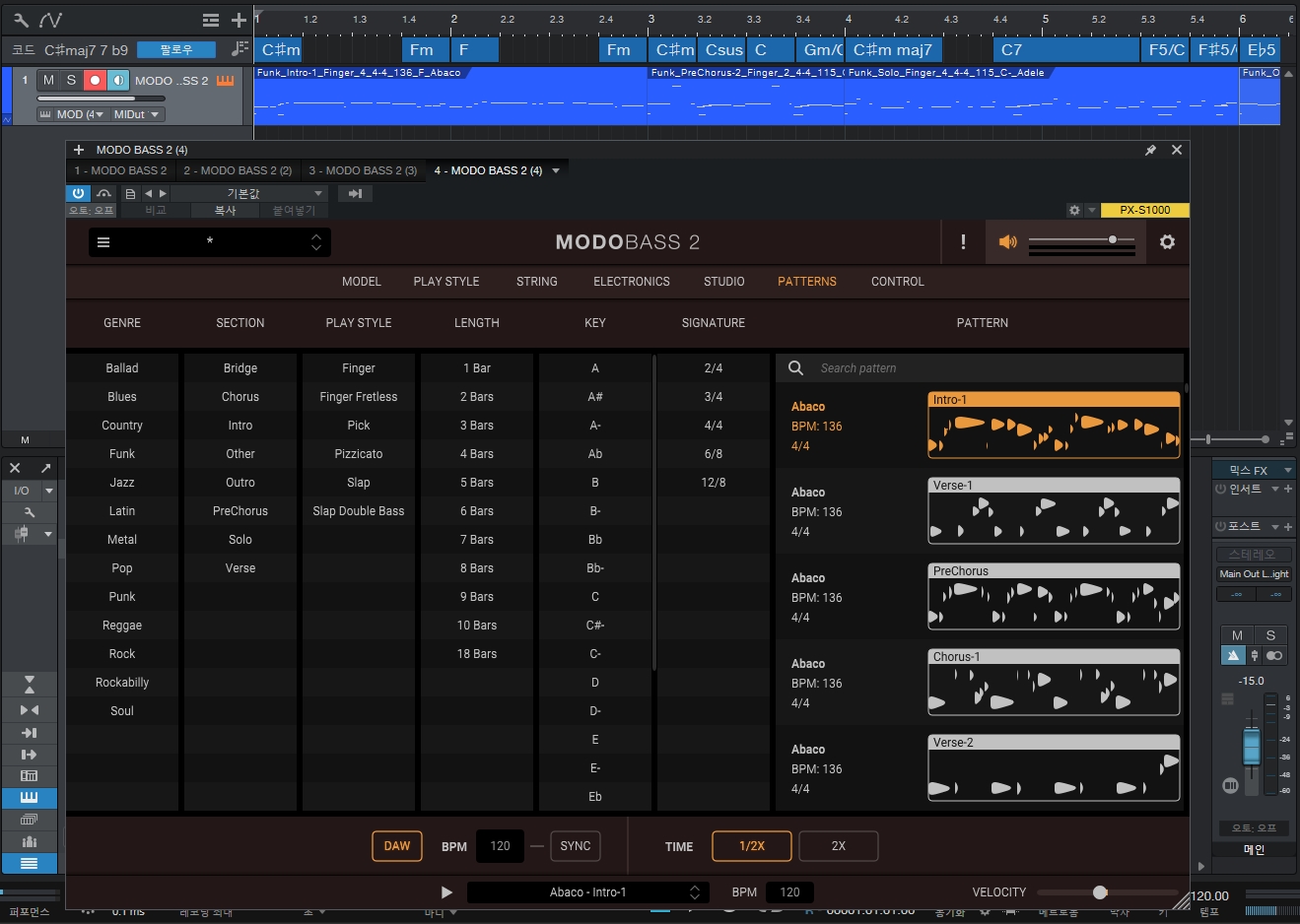1300x924 pixels.
Task: Click the keyboard instrument icon on track 1
Action: [226, 80]
